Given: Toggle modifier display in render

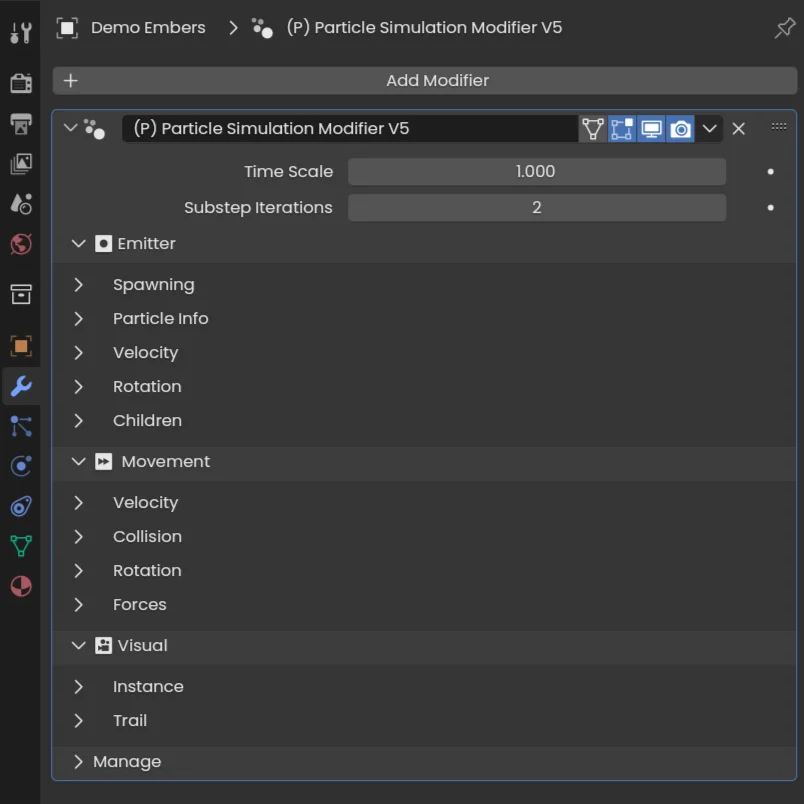Looking at the screenshot, I should [680, 129].
